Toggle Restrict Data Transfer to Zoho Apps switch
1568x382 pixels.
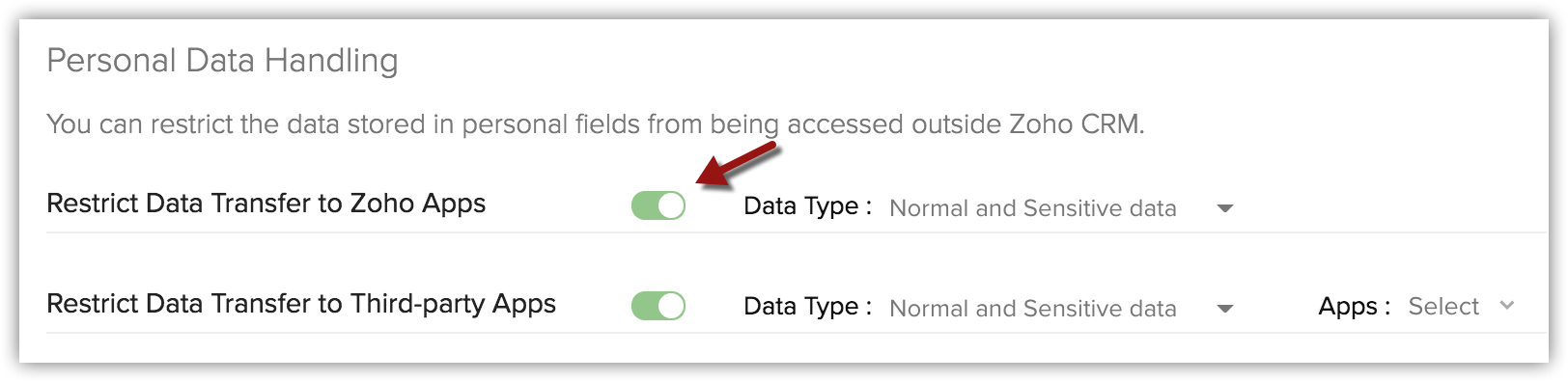point(658,205)
